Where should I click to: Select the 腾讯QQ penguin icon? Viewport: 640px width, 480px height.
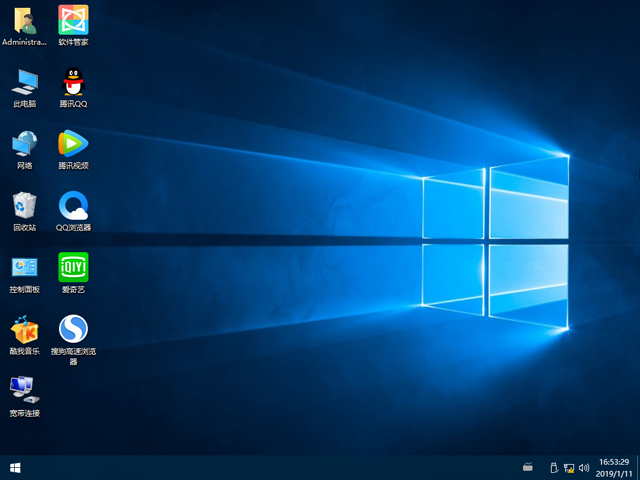[x=73, y=81]
